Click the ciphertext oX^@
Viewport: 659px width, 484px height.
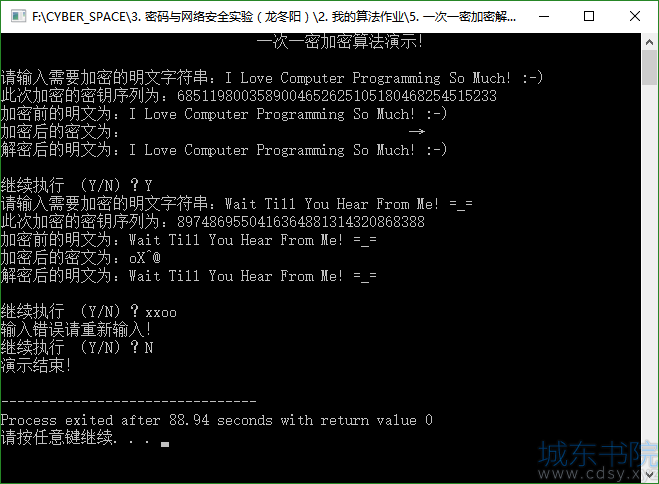click(x=145, y=258)
